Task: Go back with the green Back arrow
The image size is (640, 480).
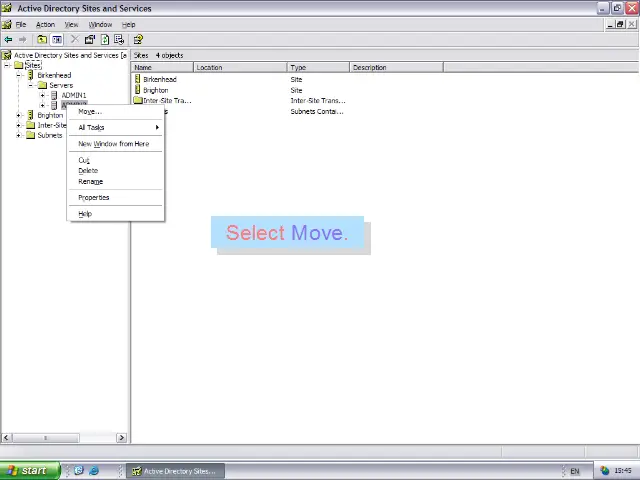Action: [x=8, y=40]
